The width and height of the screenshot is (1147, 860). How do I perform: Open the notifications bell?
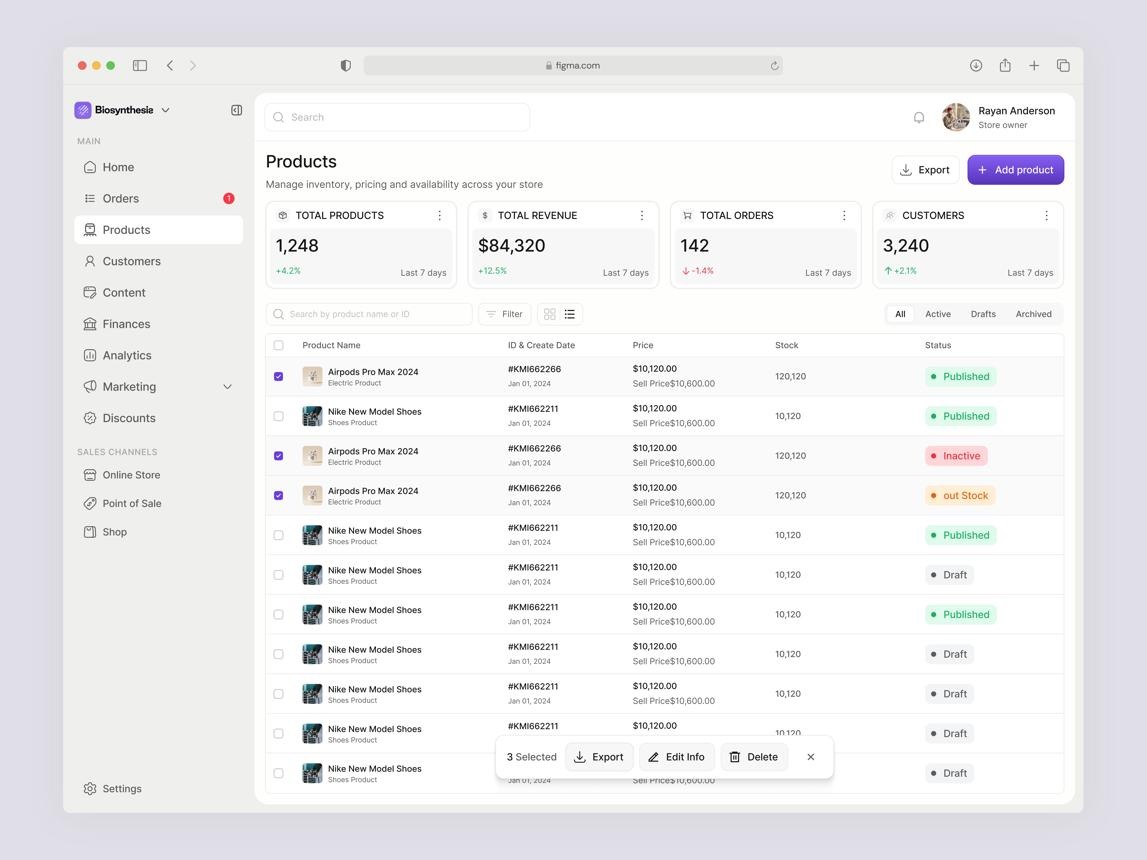919,117
